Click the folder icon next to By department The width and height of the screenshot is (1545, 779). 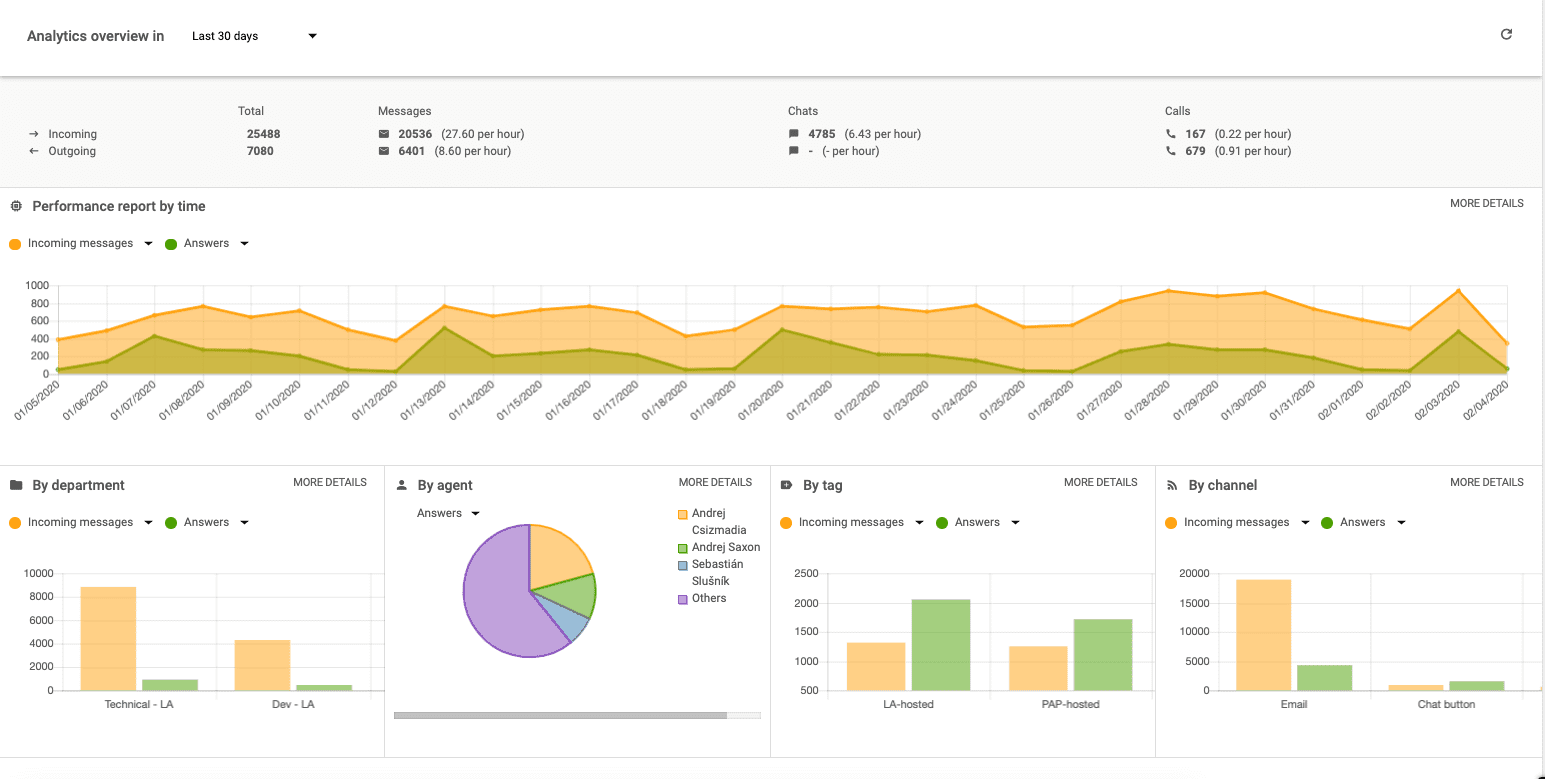15,485
